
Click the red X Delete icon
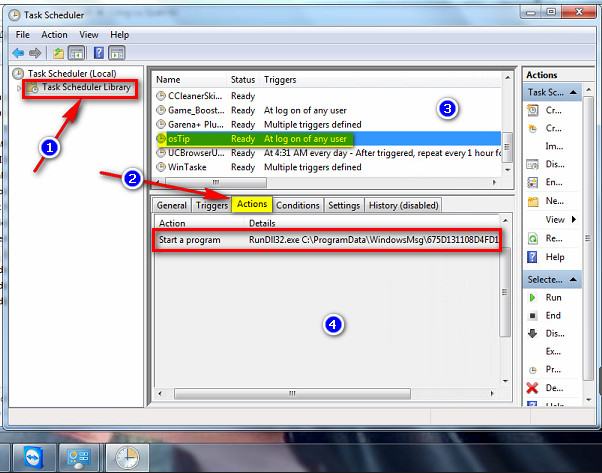531,387
